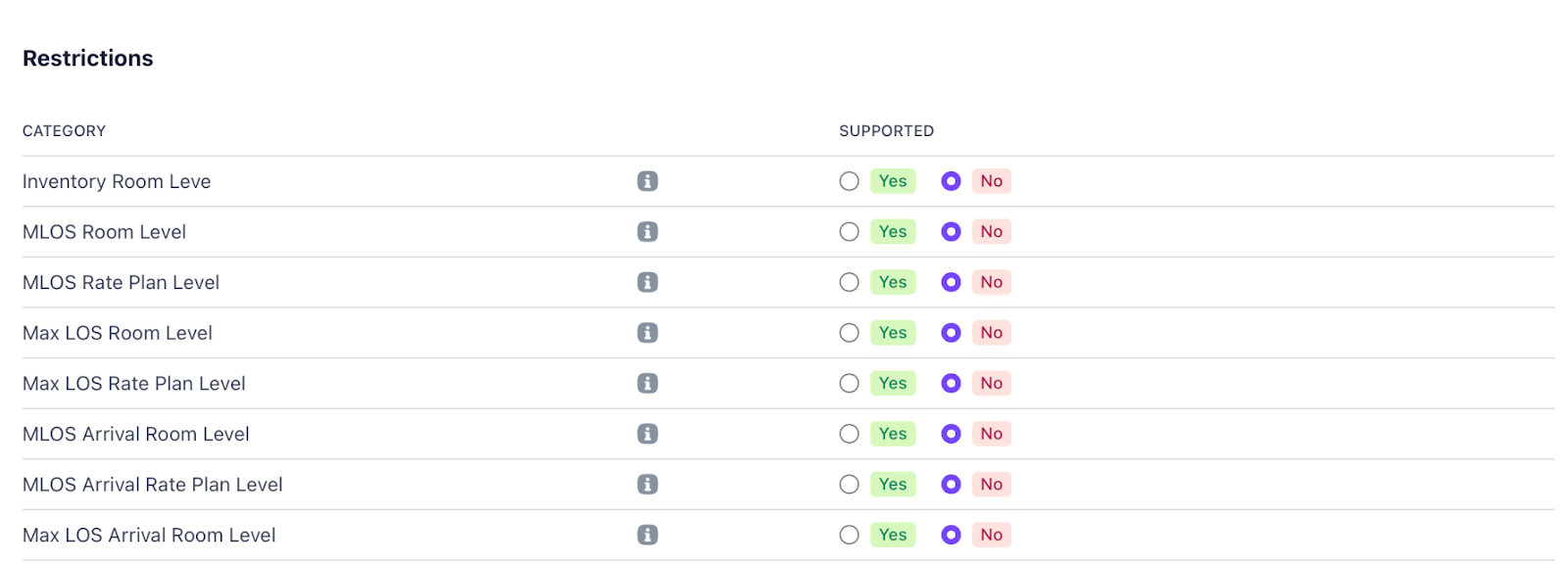Choose Yes for Max LOS Room Level
The height and width of the screenshot is (566, 1568).
tap(849, 333)
